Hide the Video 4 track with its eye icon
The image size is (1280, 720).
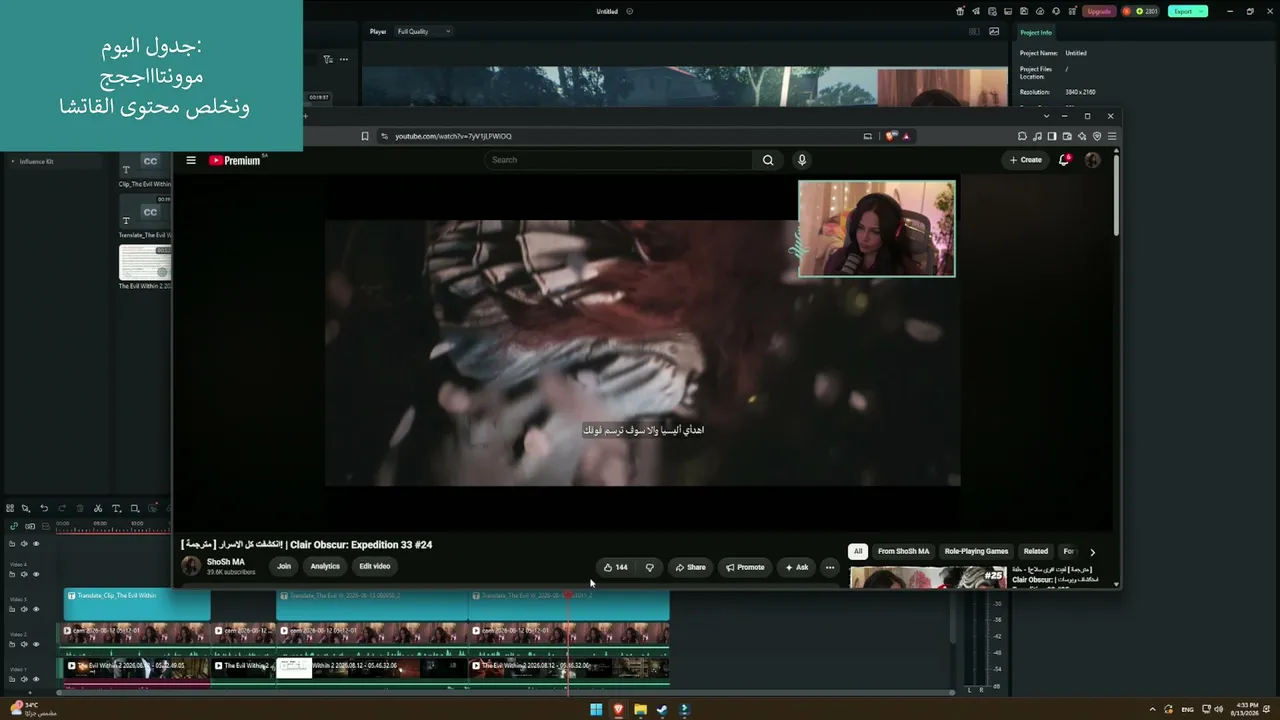pos(36,574)
